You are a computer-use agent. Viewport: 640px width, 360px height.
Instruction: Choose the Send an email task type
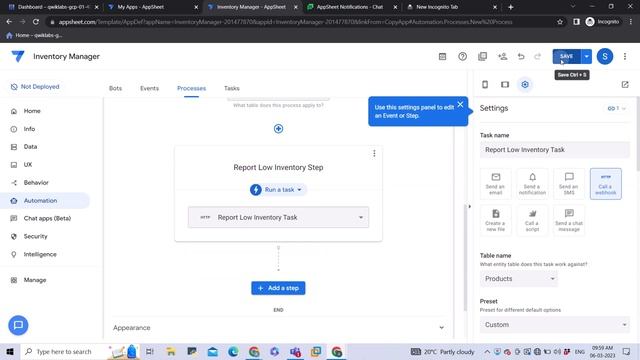[x=496, y=184]
